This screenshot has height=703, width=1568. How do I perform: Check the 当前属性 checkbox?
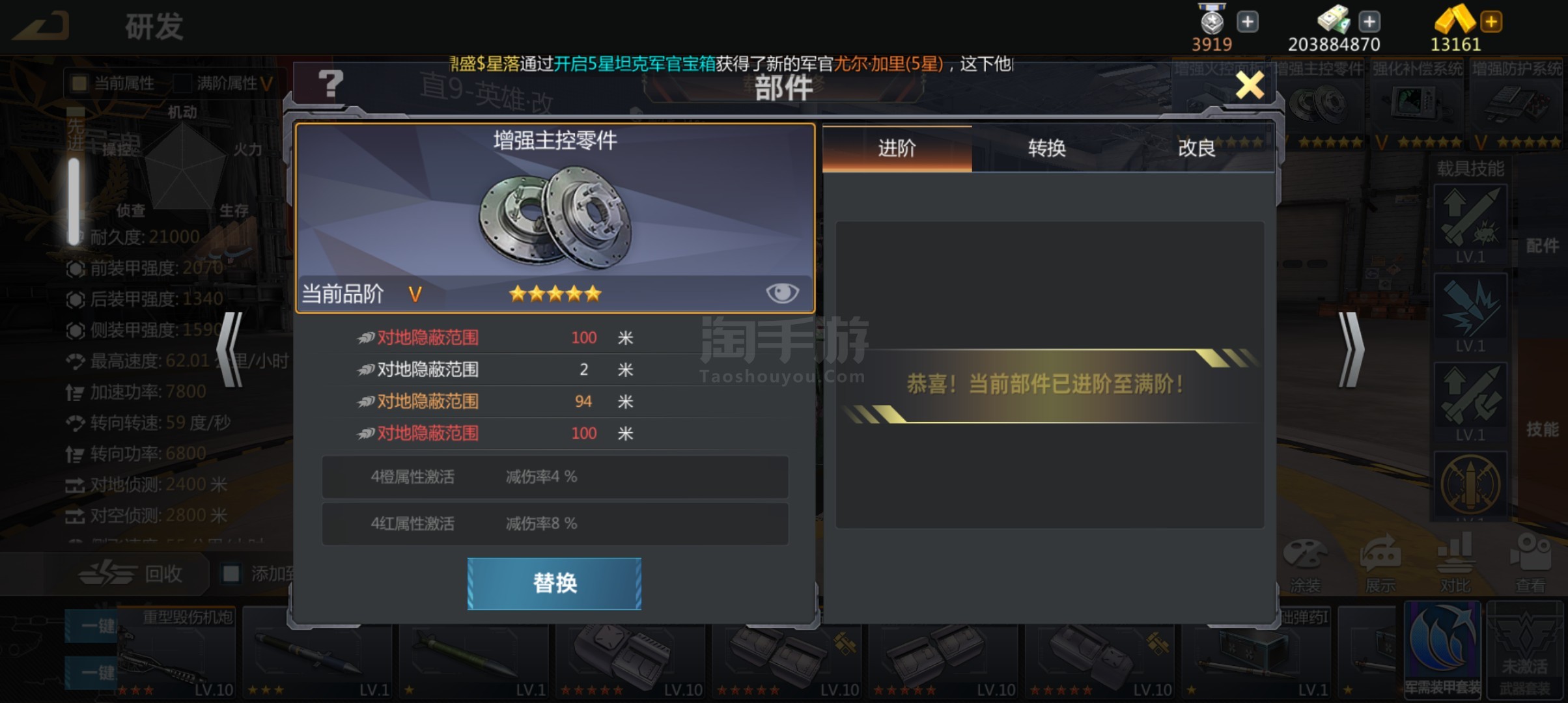click(x=79, y=83)
